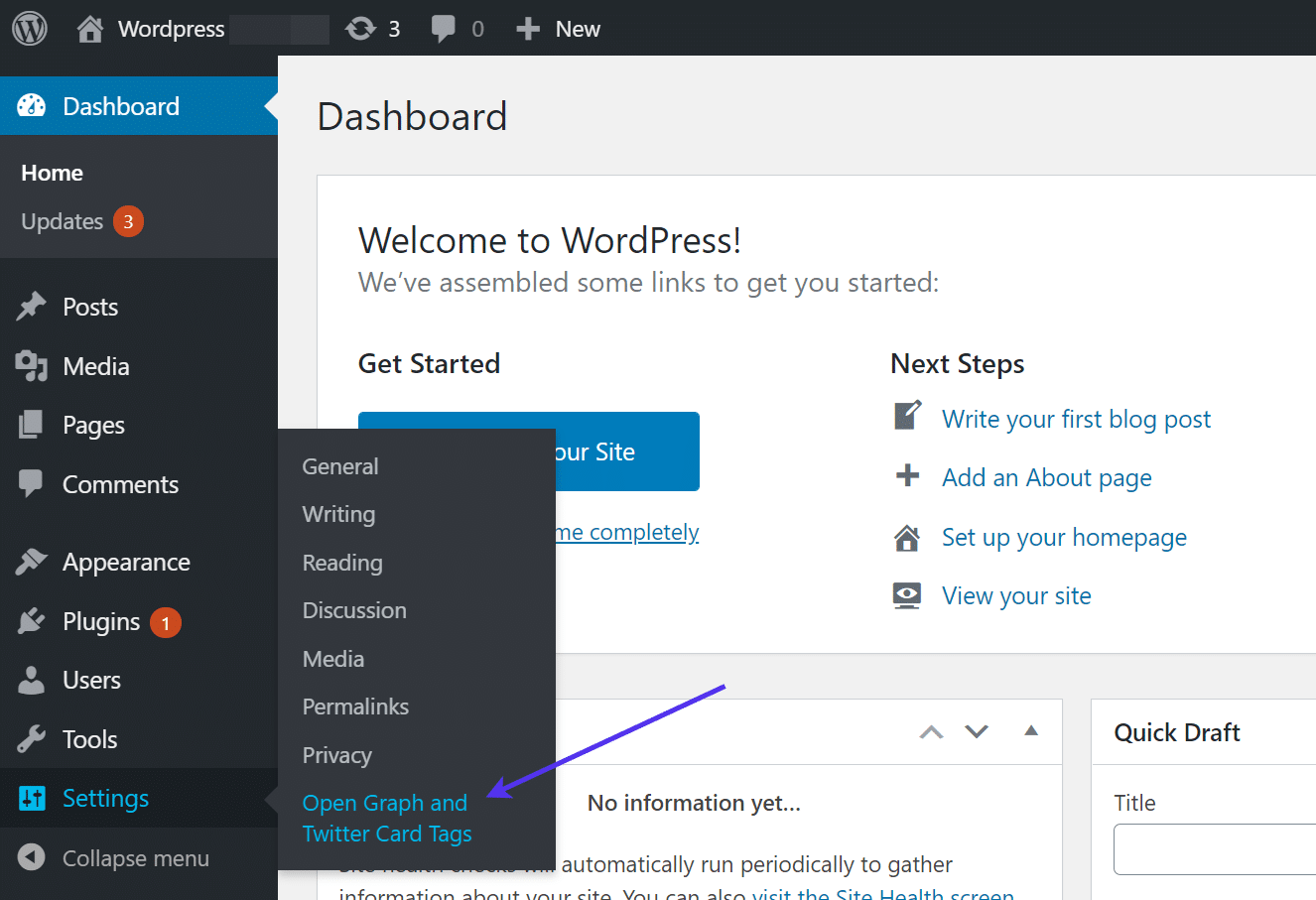Open the Media library icon
1316x900 pixels.
coord(30,365)
